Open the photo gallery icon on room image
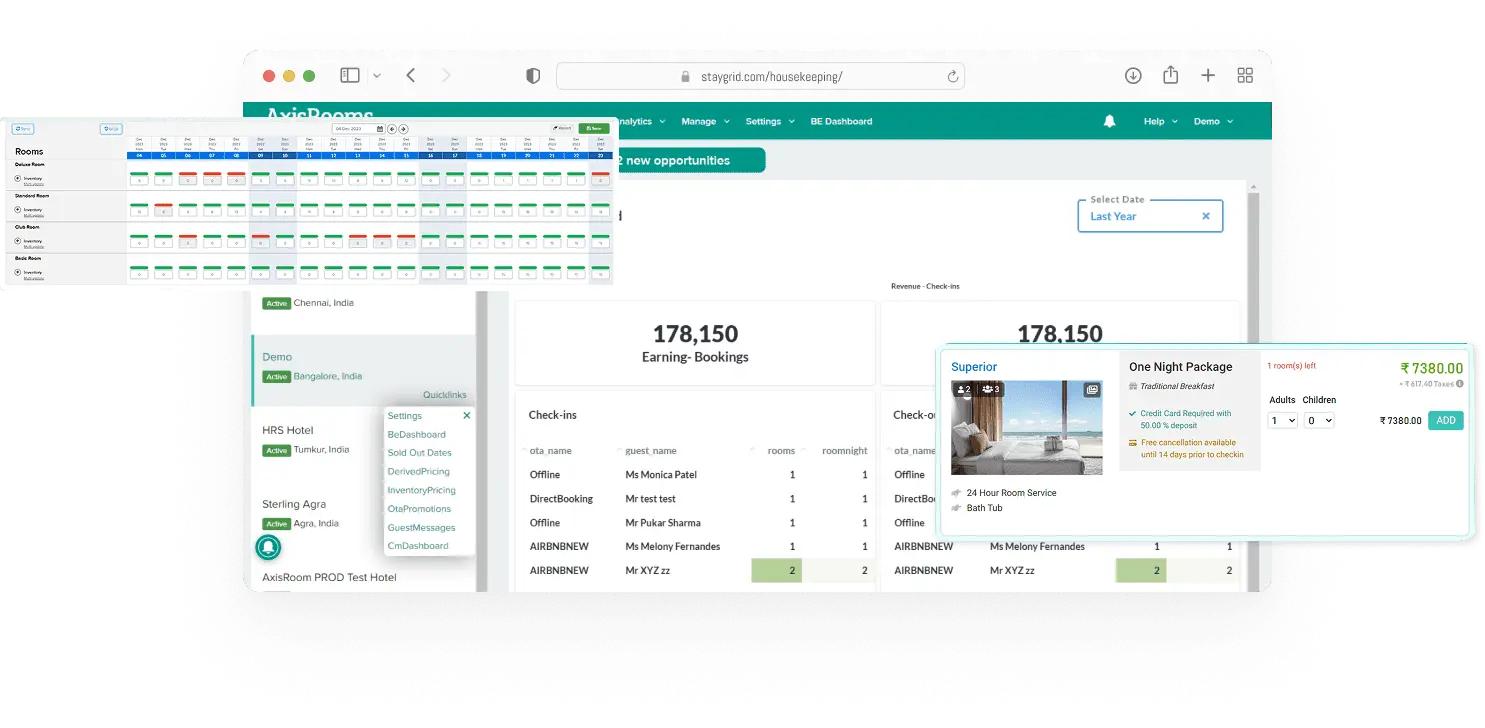 (1092, 390)
